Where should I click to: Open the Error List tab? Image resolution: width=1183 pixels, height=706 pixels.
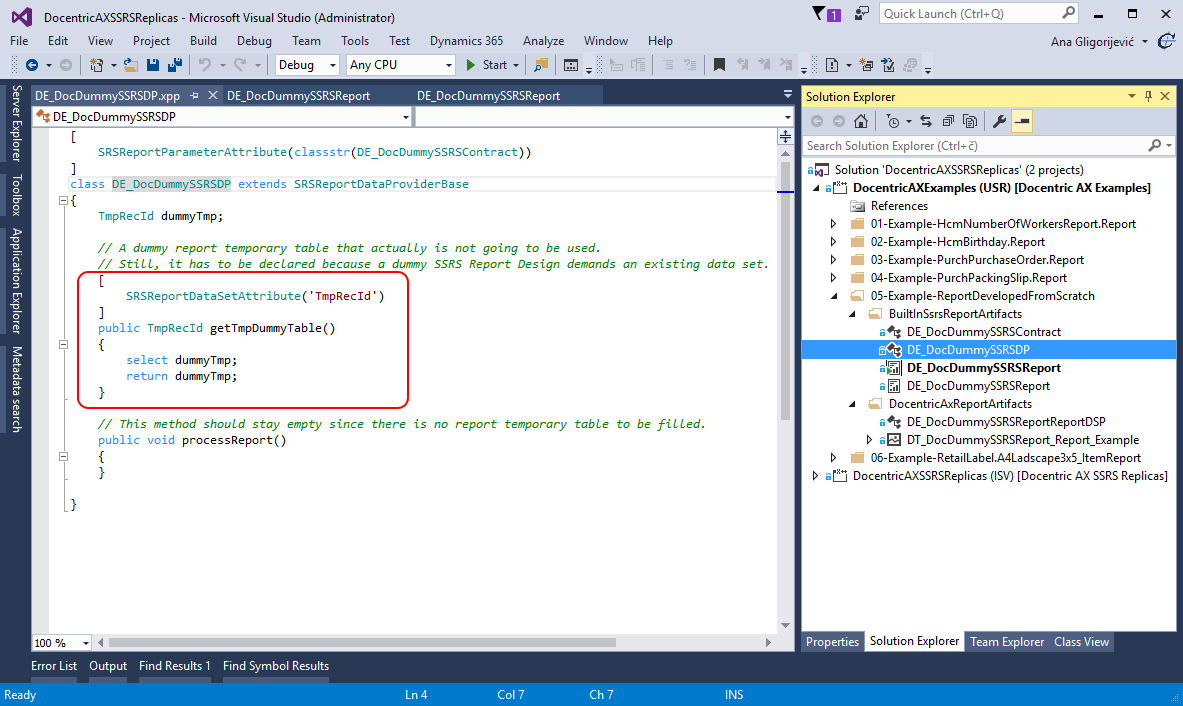54,666
